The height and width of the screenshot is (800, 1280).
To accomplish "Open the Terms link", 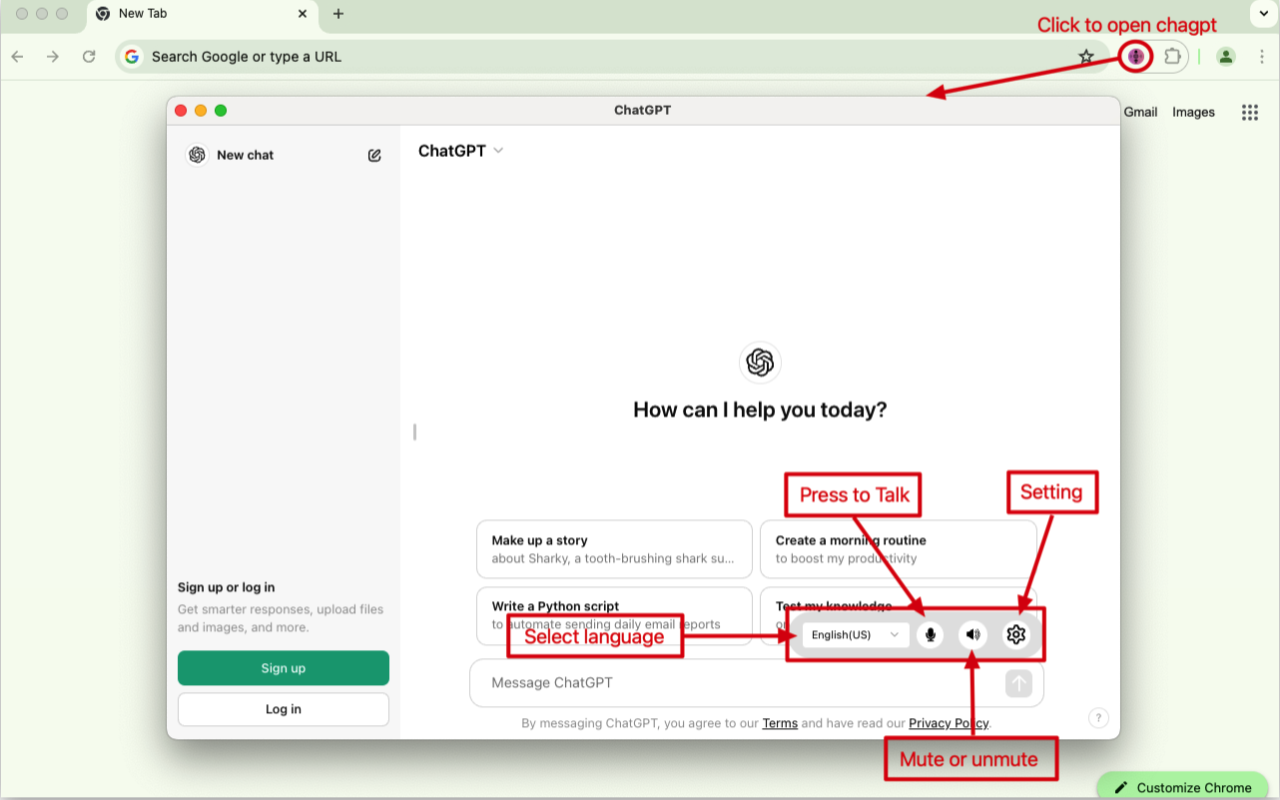I will click(780, 723).
